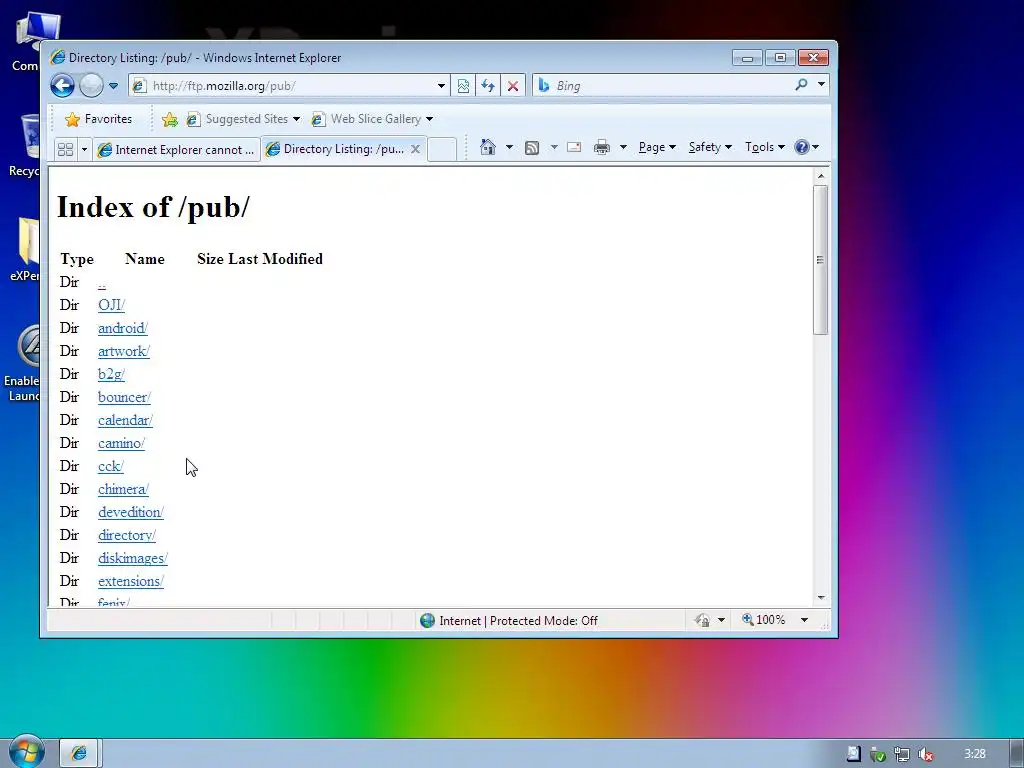Open the Page menu
The image size is (1024, 768).
click(657, 147)
